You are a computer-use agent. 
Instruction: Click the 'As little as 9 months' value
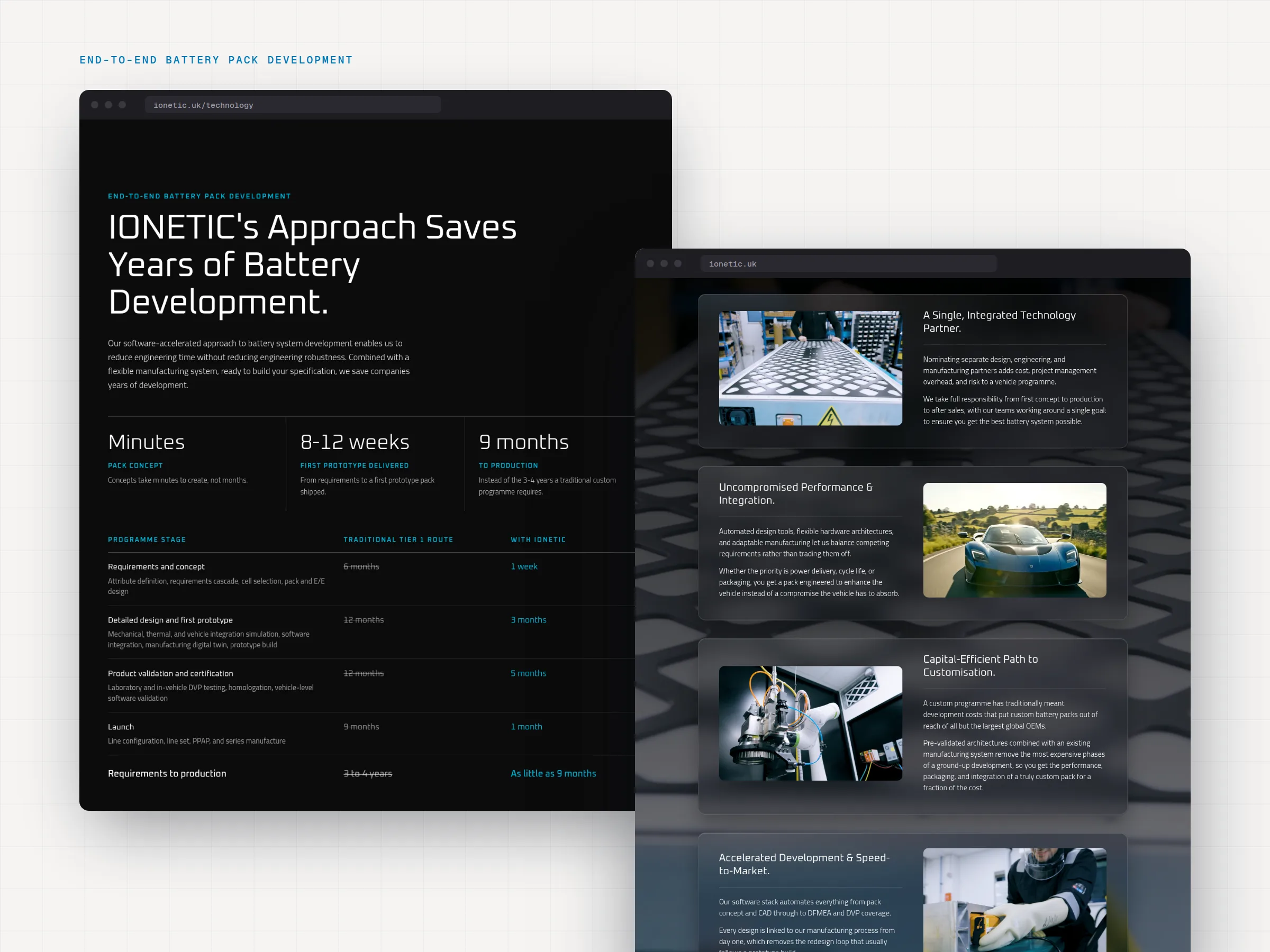pos(554,774)
